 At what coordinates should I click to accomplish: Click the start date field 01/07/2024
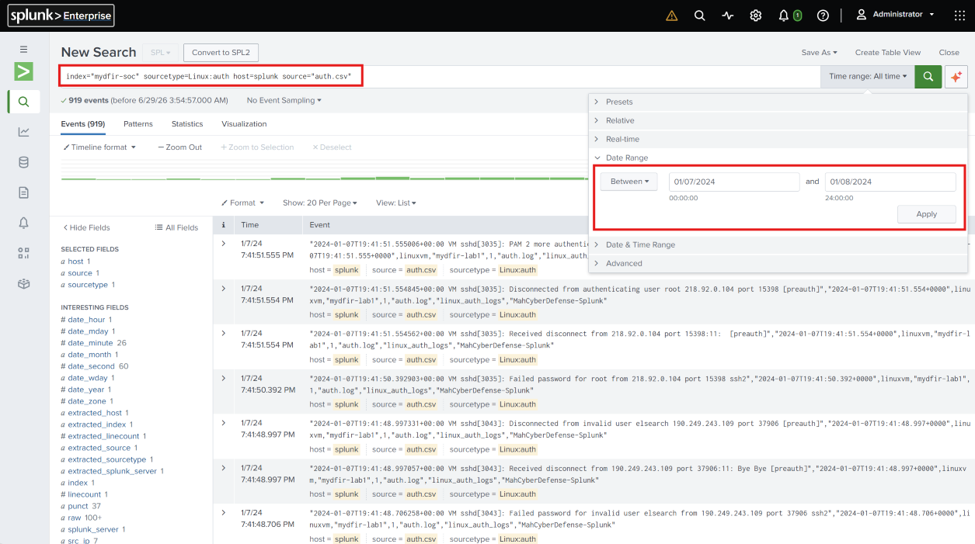point(734,182)
